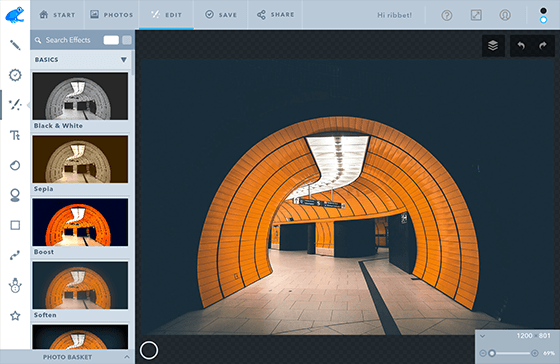
Task: Select the black theme dot
Action: coord(543,11)
